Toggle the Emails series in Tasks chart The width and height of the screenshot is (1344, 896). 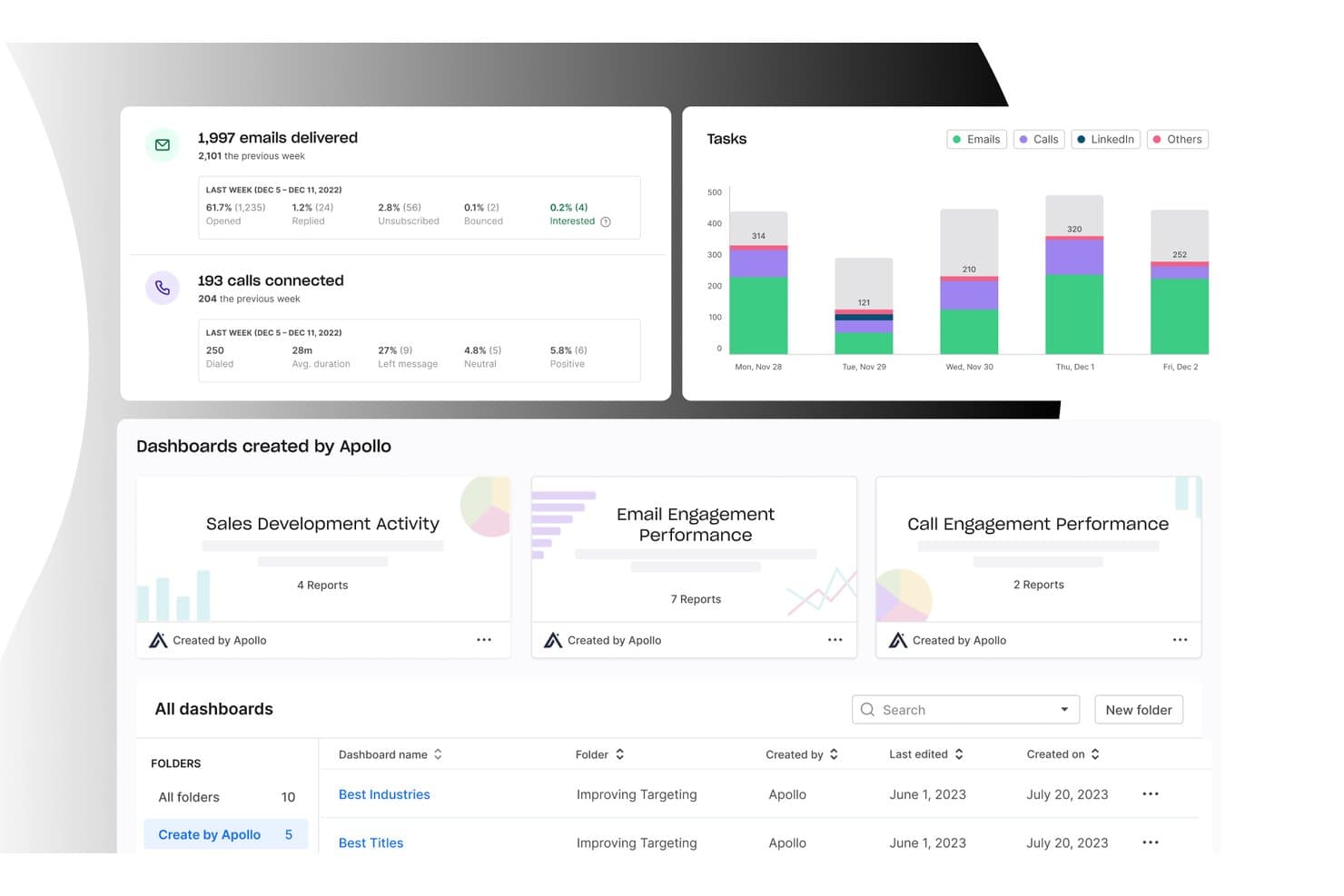pos(976,139)
